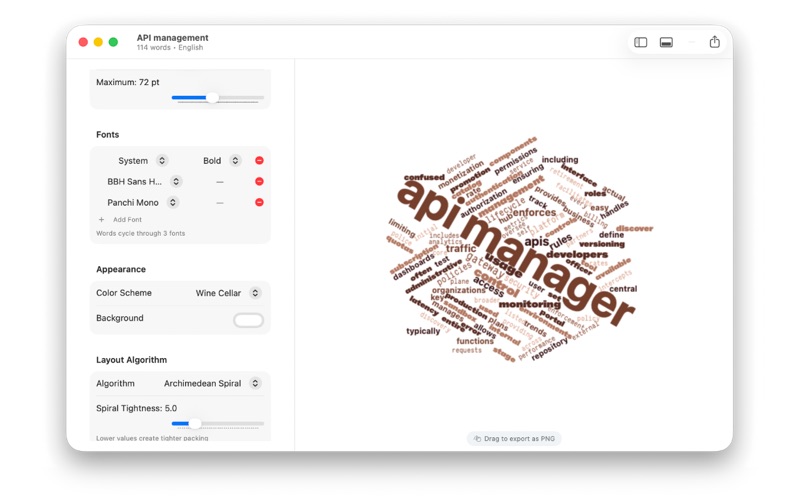Open the Share menu icon
Image resolution: width=800 pixels, height=500 pixels.
714,42
